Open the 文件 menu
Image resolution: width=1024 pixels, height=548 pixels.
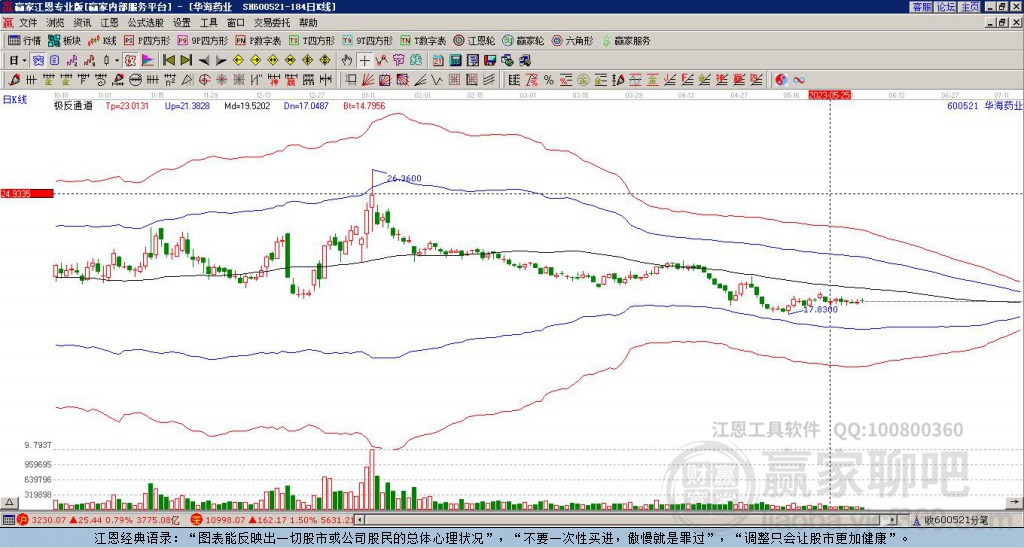tap(28, 23)
